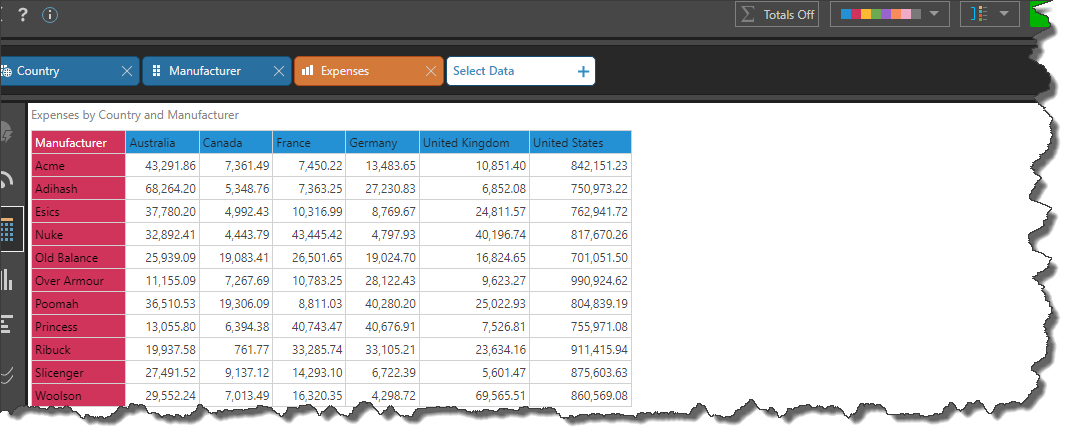Remove the Expenses measure chip

(431, 71)
